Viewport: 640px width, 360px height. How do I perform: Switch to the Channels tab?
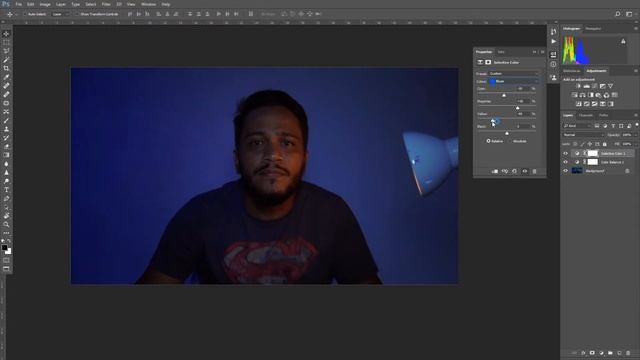586,116
